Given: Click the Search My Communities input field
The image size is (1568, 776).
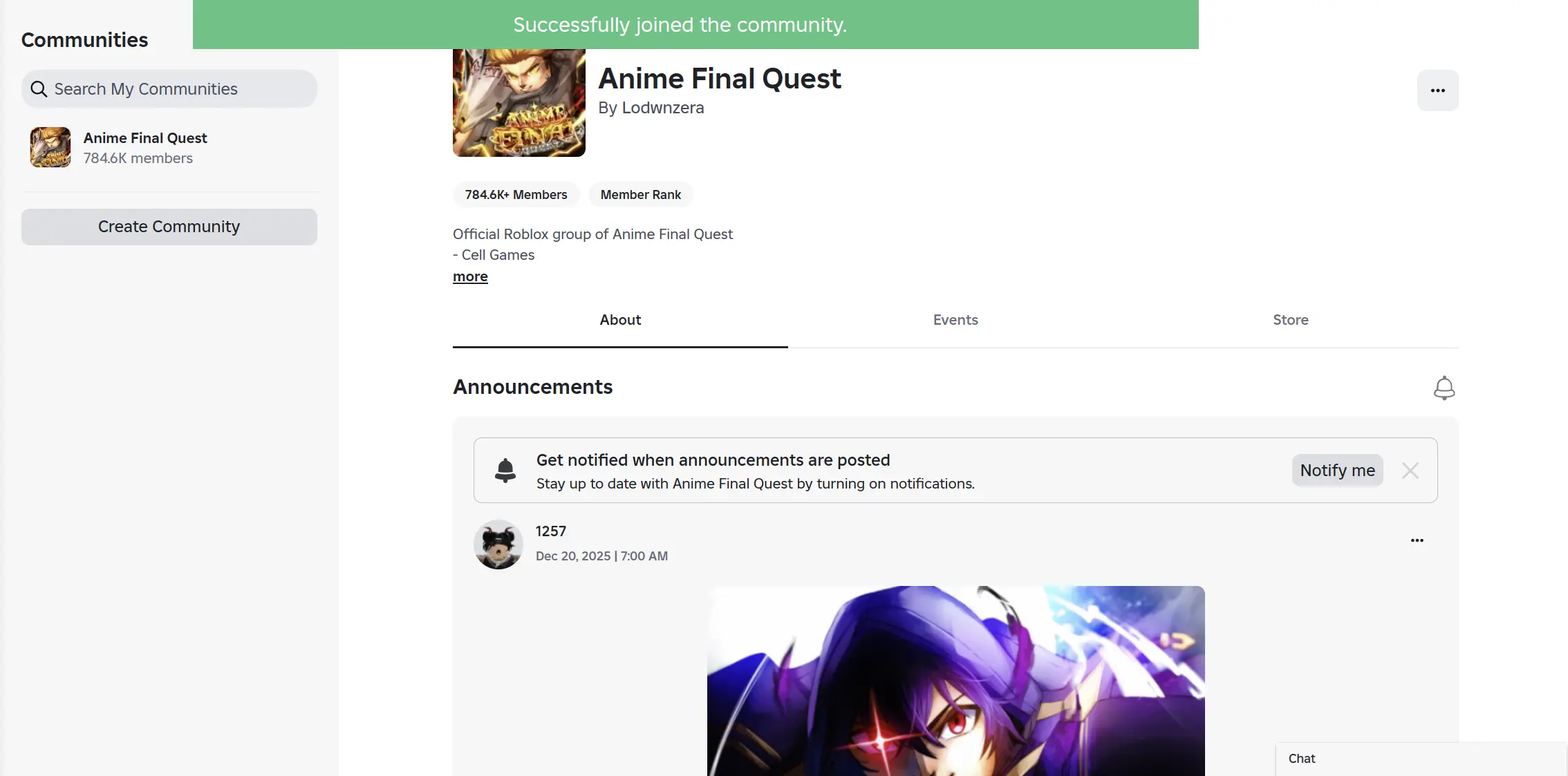Looking at the screenshot, I should click(169, 88).
